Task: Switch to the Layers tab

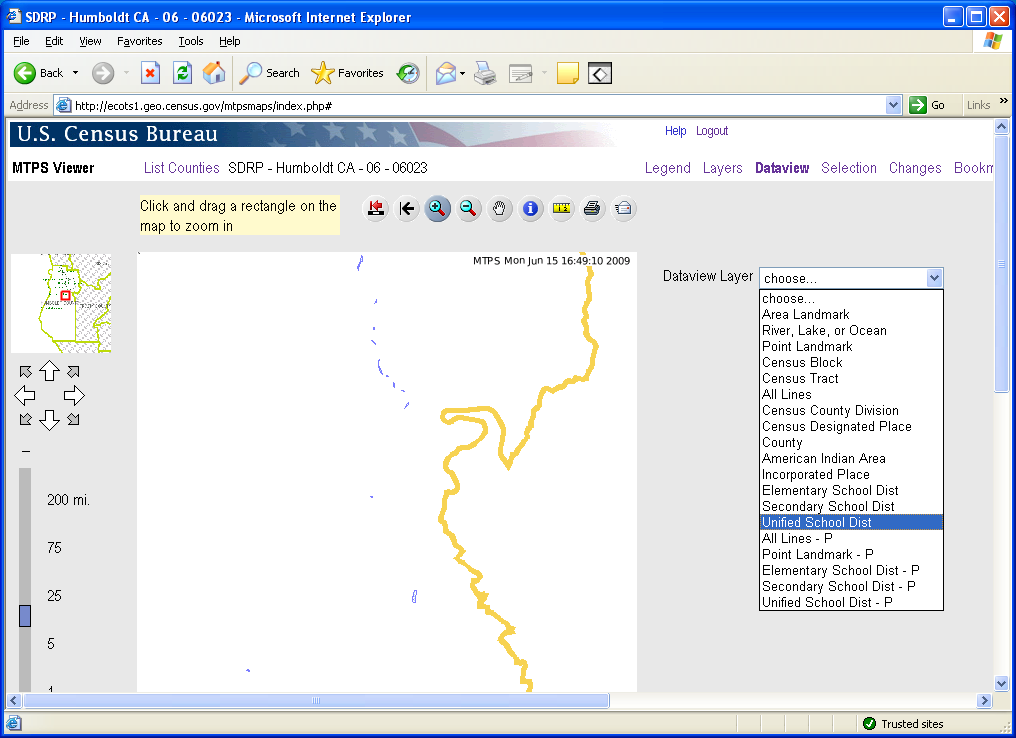Action: [x=722, y=168]
